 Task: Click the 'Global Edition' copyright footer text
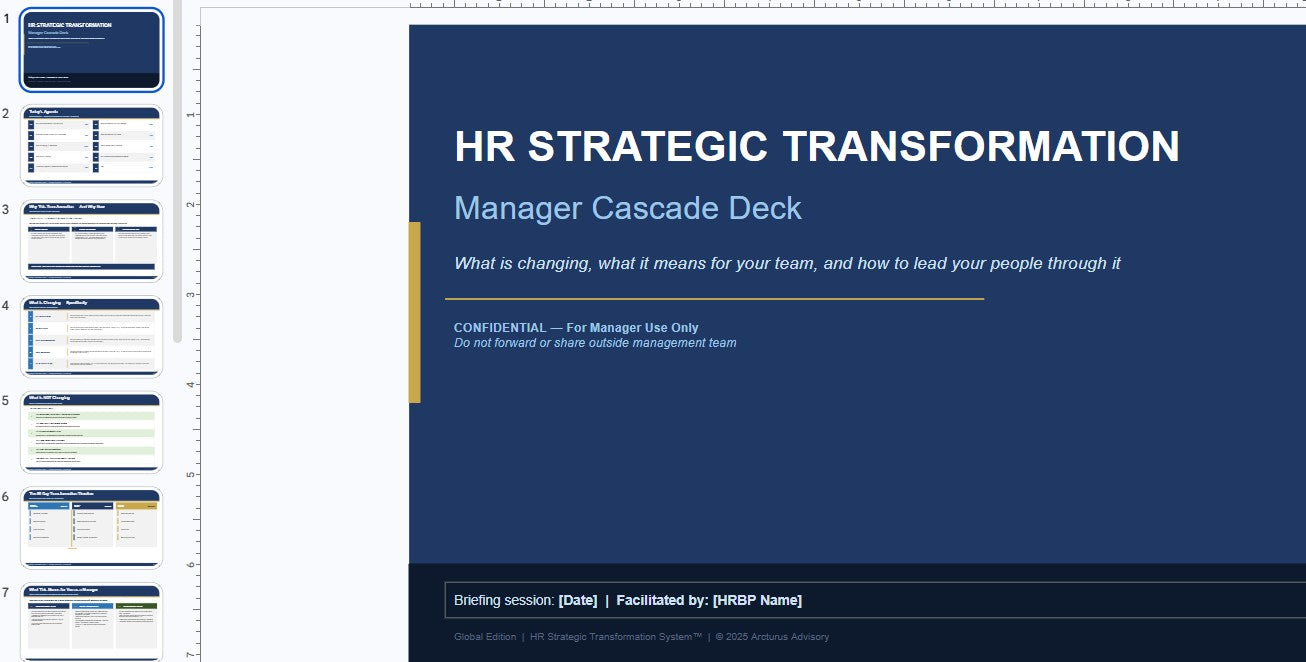[642, 636]
